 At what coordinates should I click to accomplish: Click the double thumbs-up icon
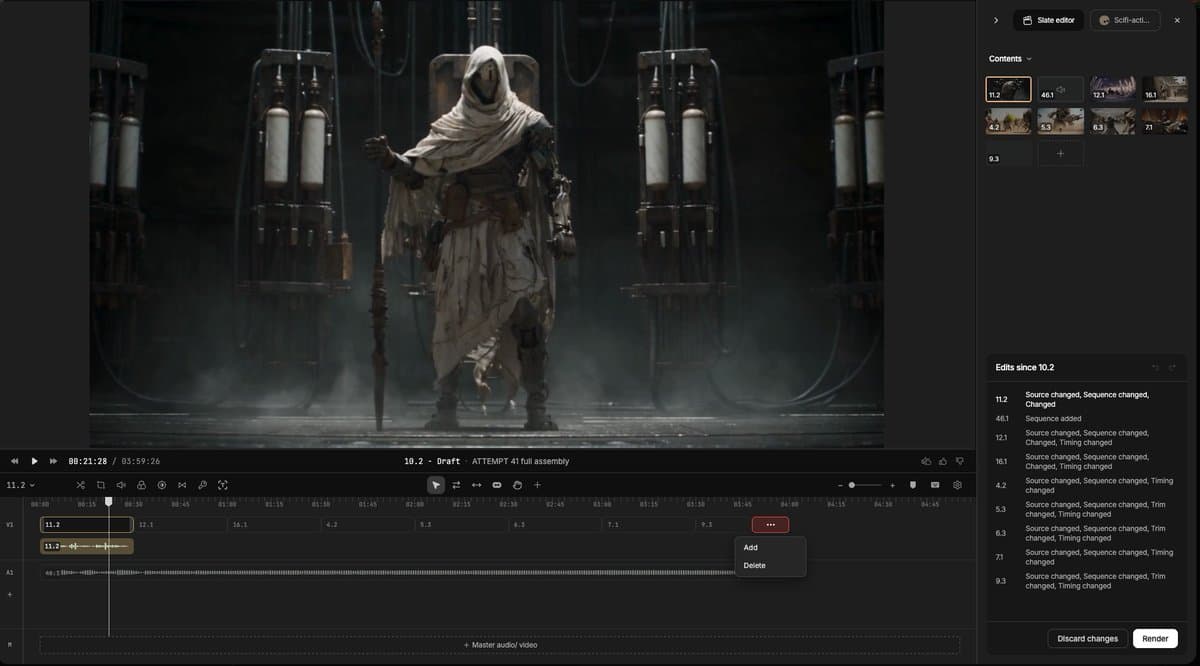(925, 461)
